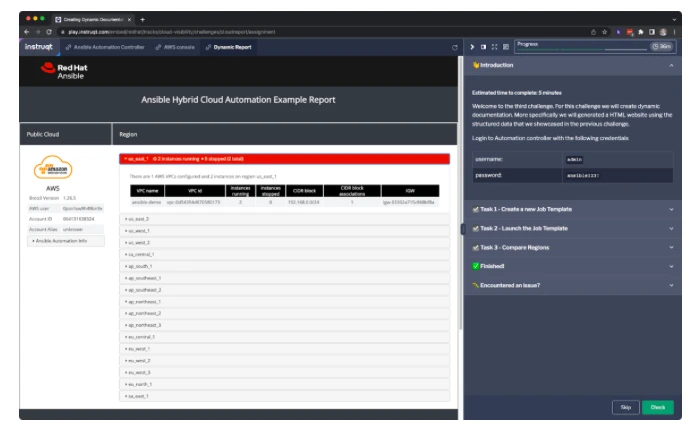The image size is (693, 432).
Task: Open the purple browser extension icon
Action: [x=618, y=32]
